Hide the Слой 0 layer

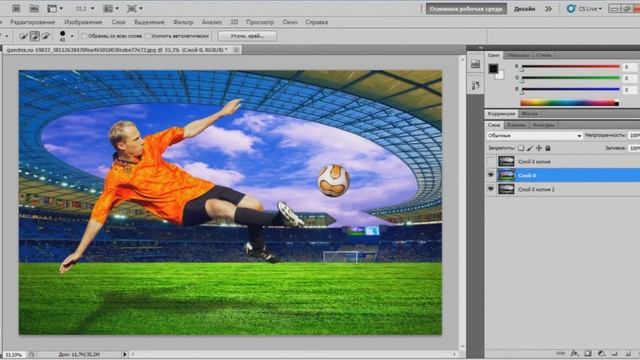coord(491,176)
